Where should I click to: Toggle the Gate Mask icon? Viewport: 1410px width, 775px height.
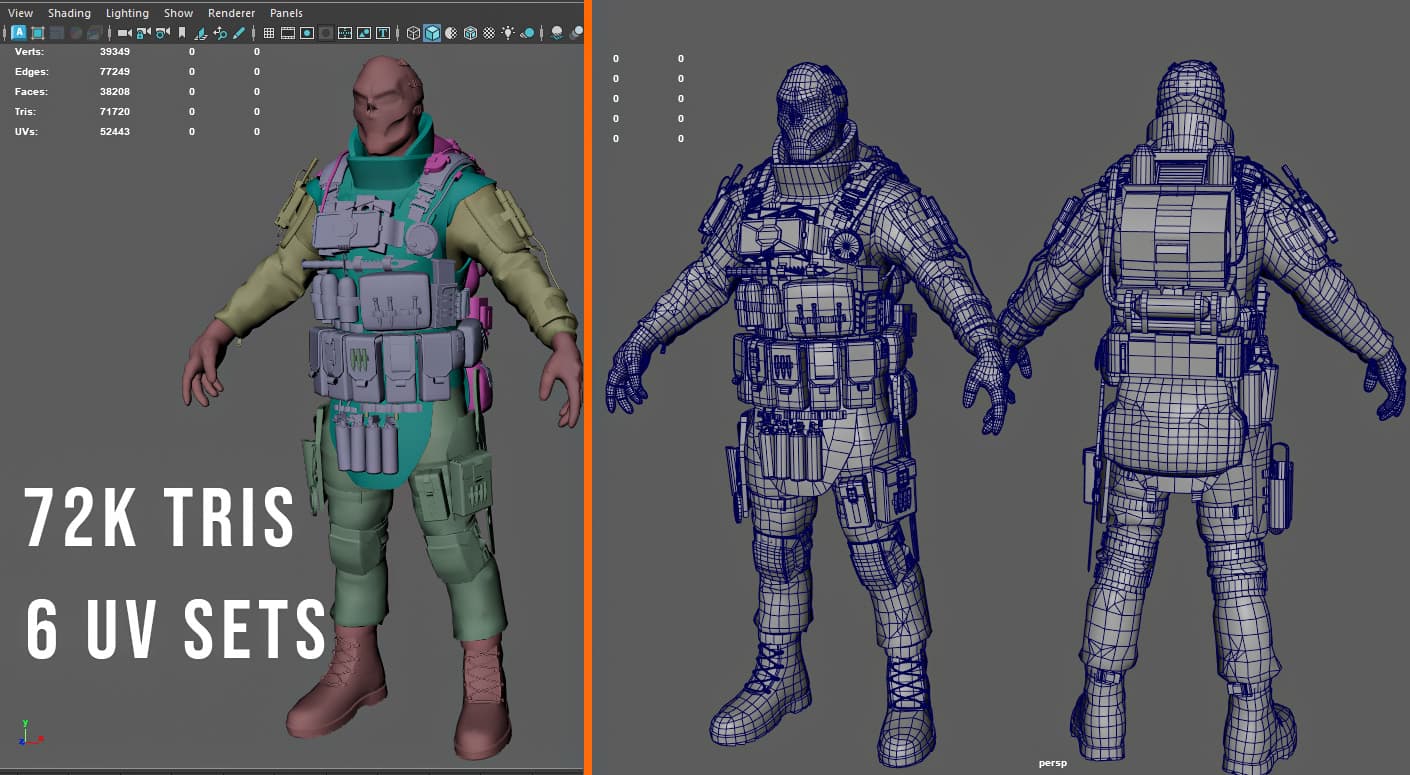(x=325, y=33)
